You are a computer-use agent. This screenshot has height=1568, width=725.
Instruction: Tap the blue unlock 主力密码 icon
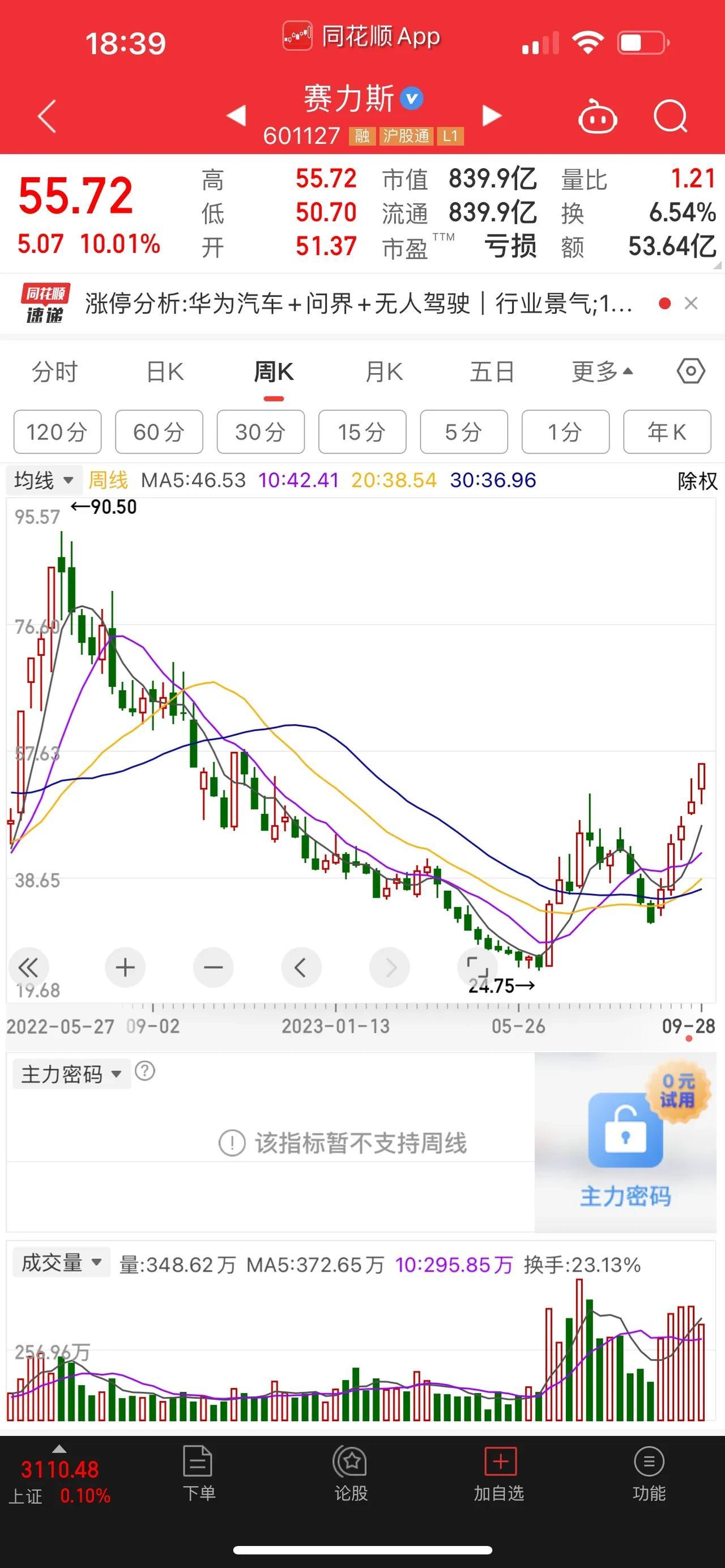pyautogui.click(x=625, y=1130)
